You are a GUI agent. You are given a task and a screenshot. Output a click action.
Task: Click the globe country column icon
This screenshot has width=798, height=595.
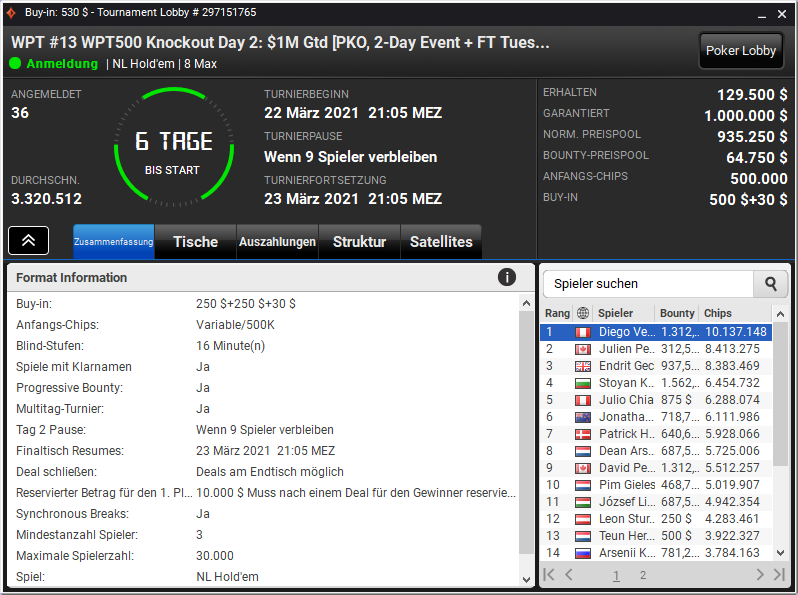pyautogui.click(x=583, y=313)
